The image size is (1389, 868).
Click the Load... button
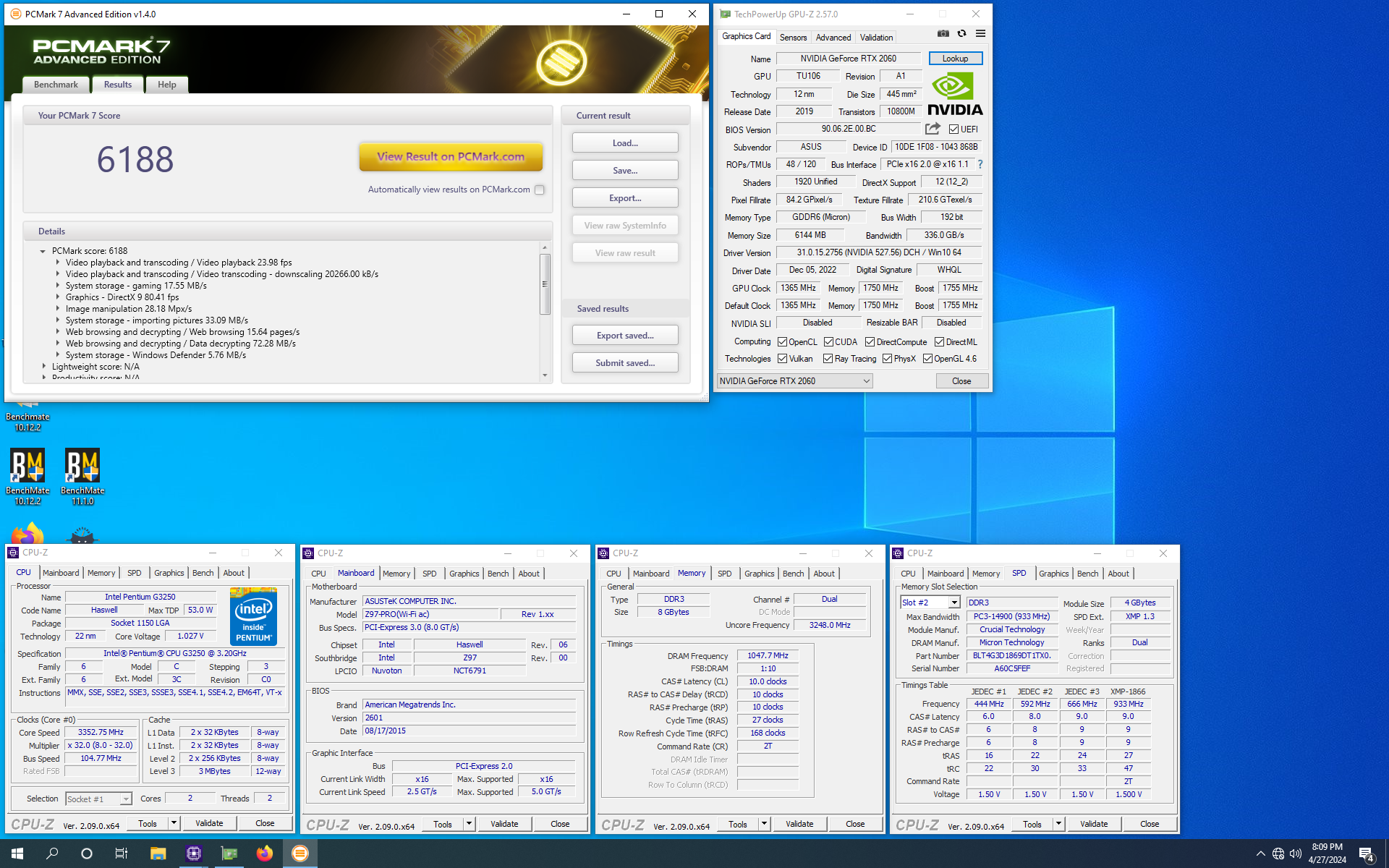[625, 143]
